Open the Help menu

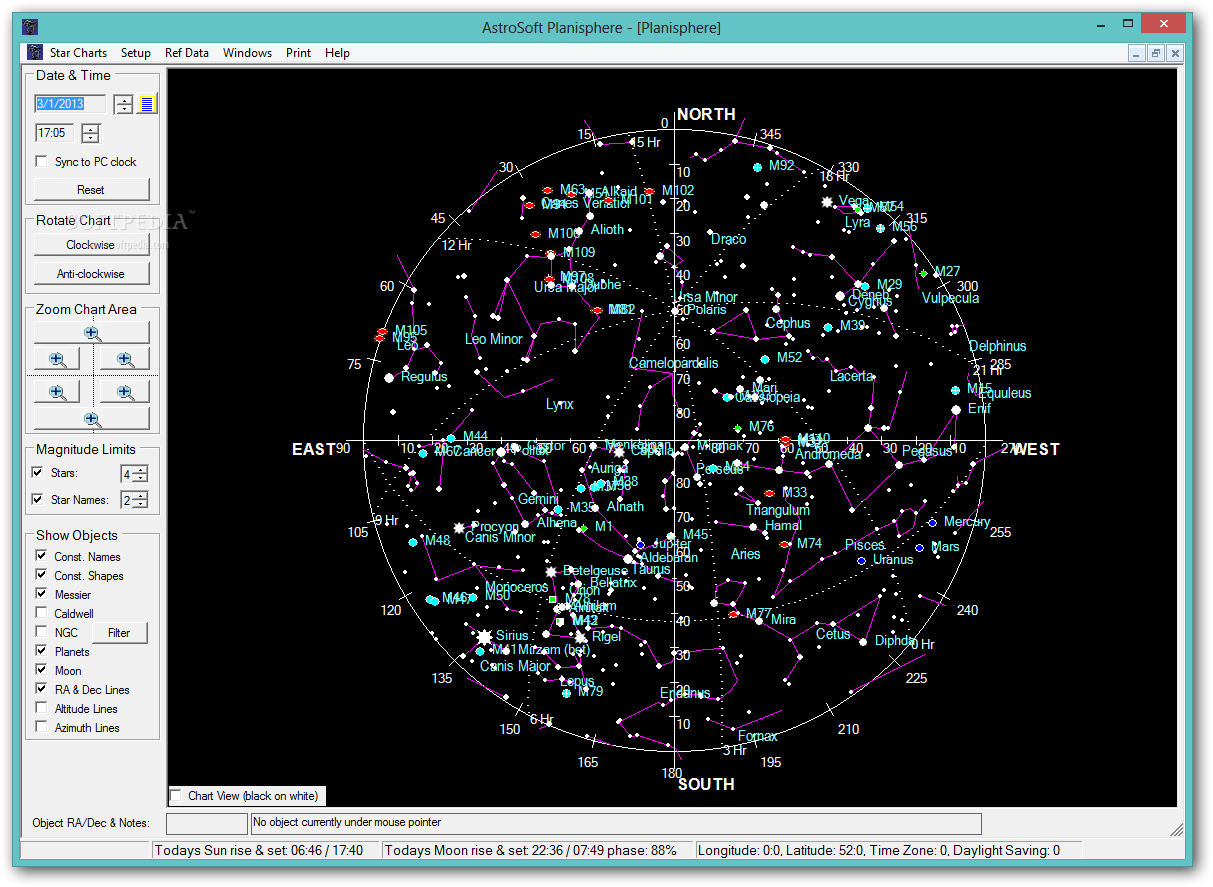click(337, 53)
